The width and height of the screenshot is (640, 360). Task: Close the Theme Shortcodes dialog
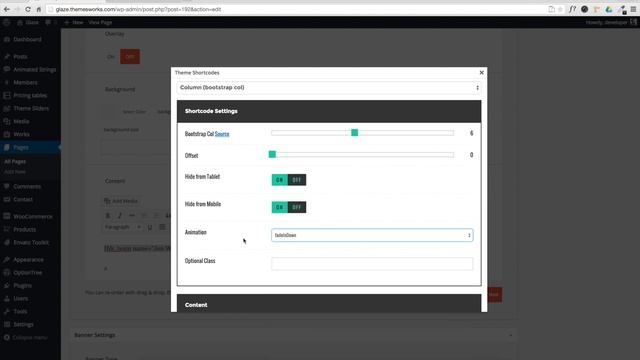[x=481, y=73]
